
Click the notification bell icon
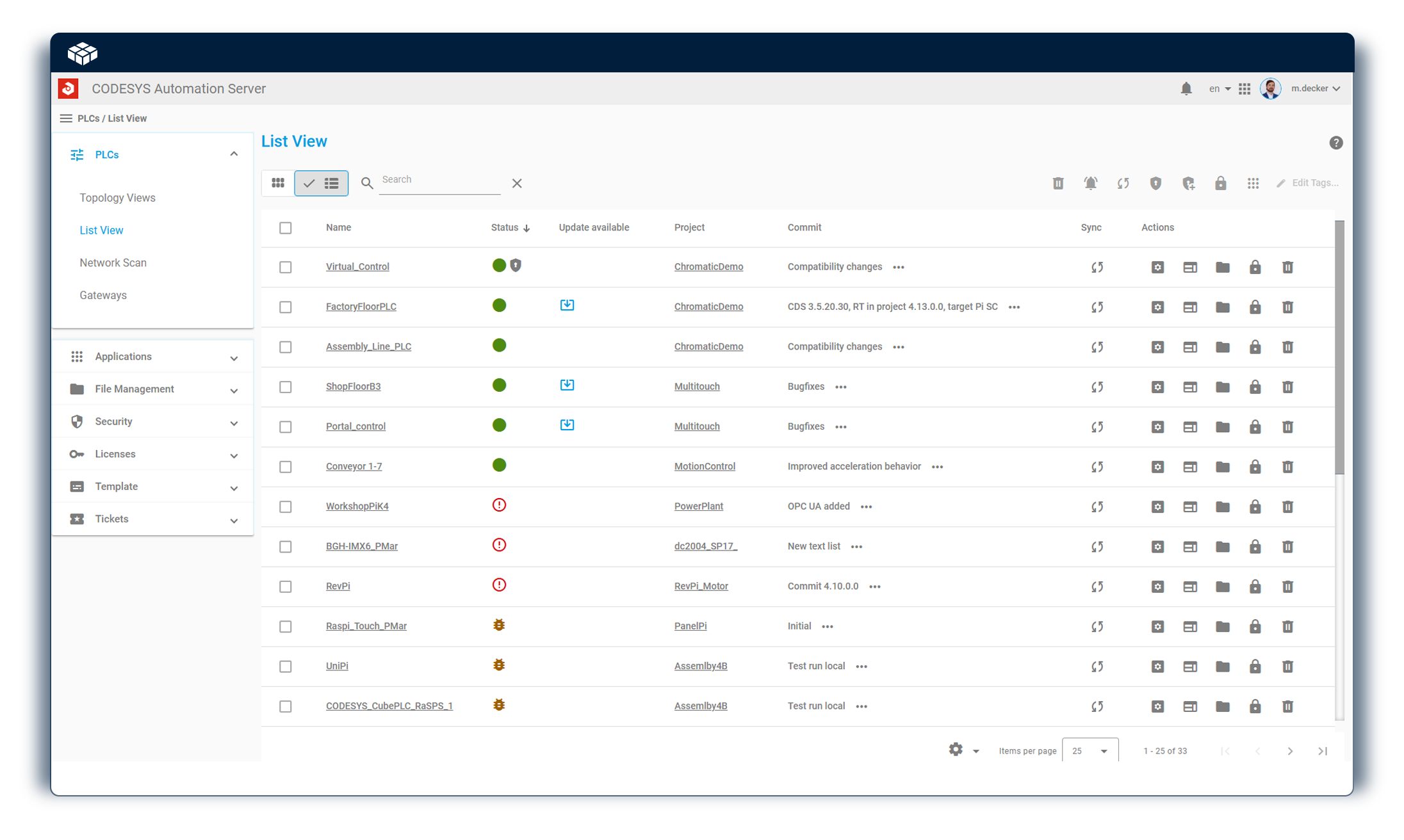coord(1186,89)
